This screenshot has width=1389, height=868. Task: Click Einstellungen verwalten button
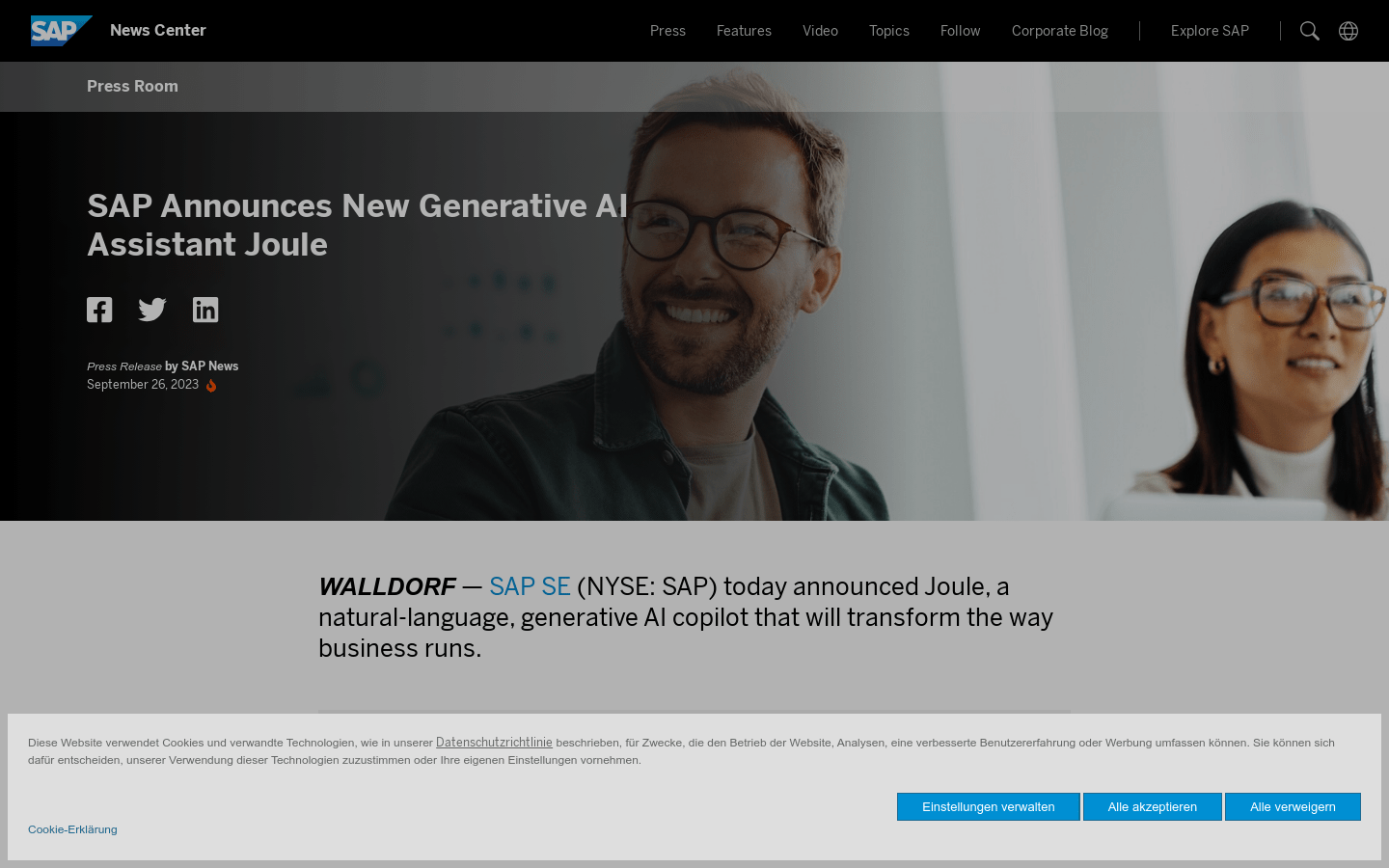(988, 807)
